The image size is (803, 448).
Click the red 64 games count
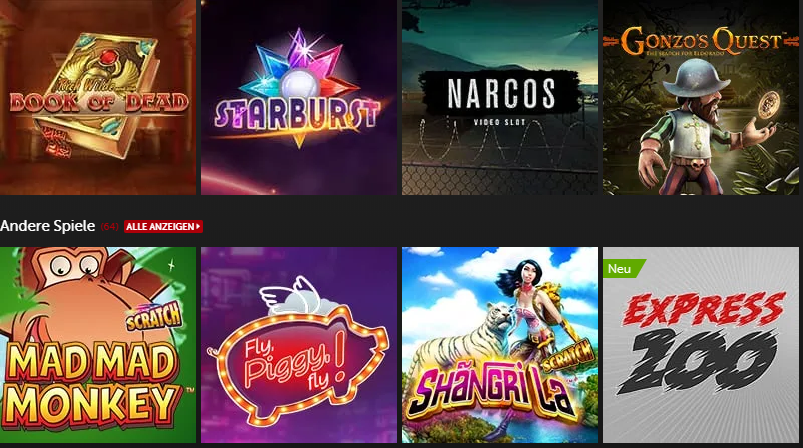coord(109,226)
